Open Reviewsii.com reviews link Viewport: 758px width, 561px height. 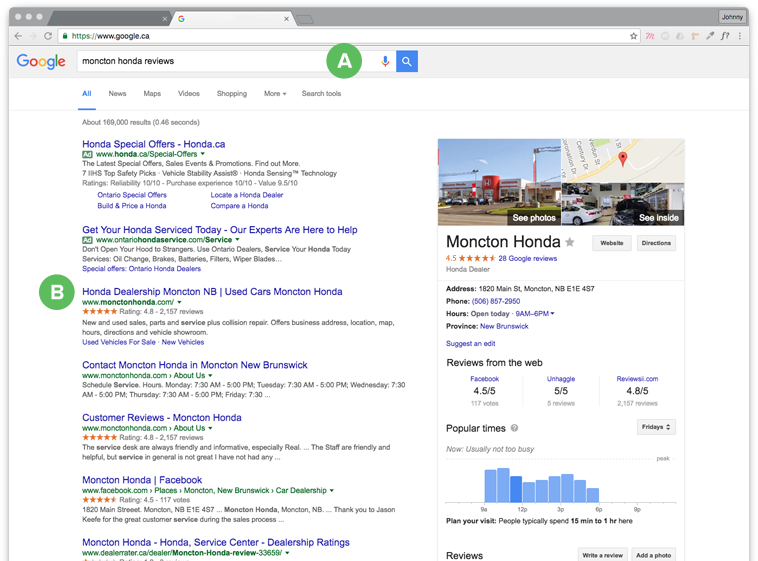point(637,379)
